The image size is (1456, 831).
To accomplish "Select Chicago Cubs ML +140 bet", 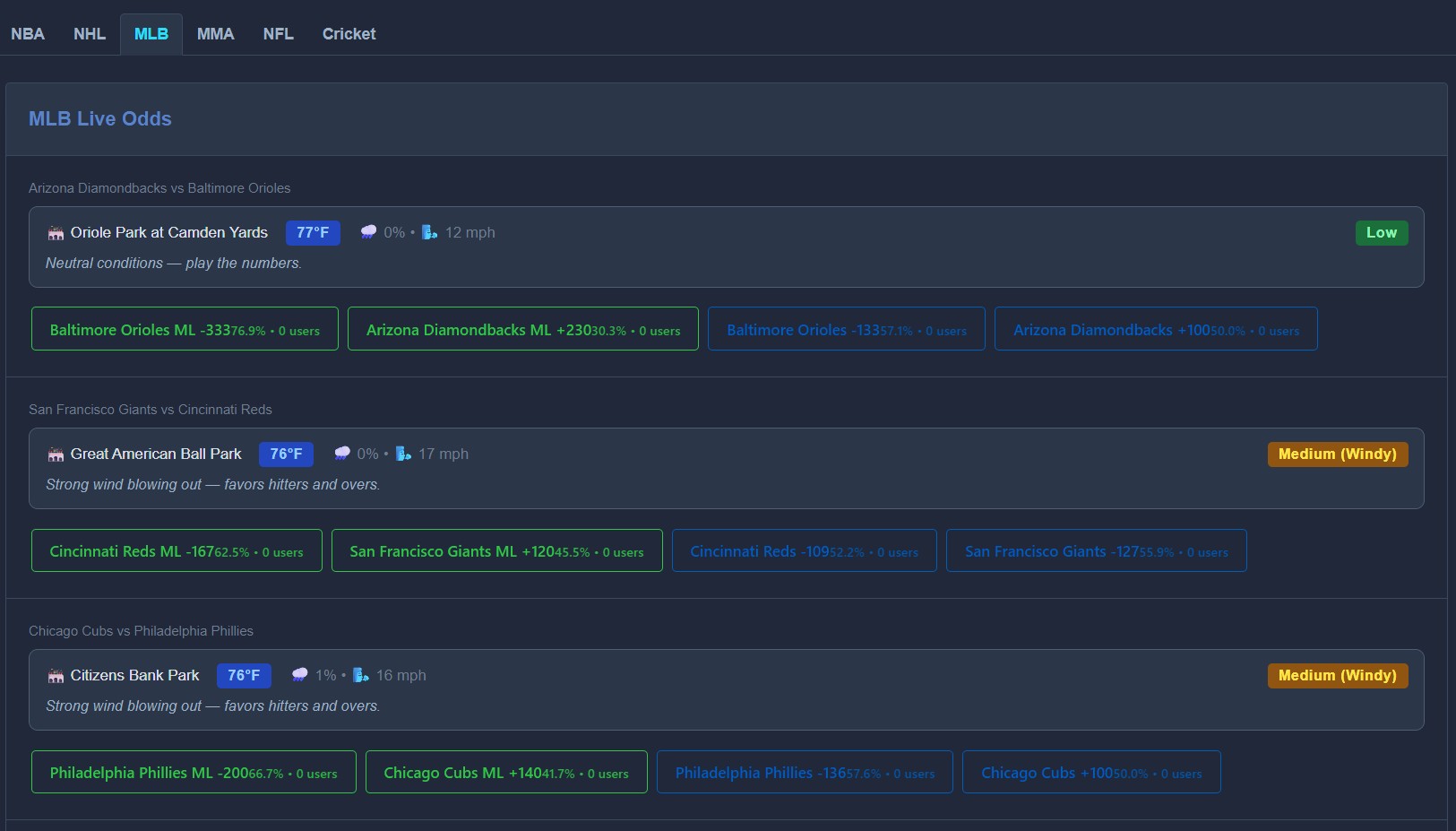I will 506,772.
